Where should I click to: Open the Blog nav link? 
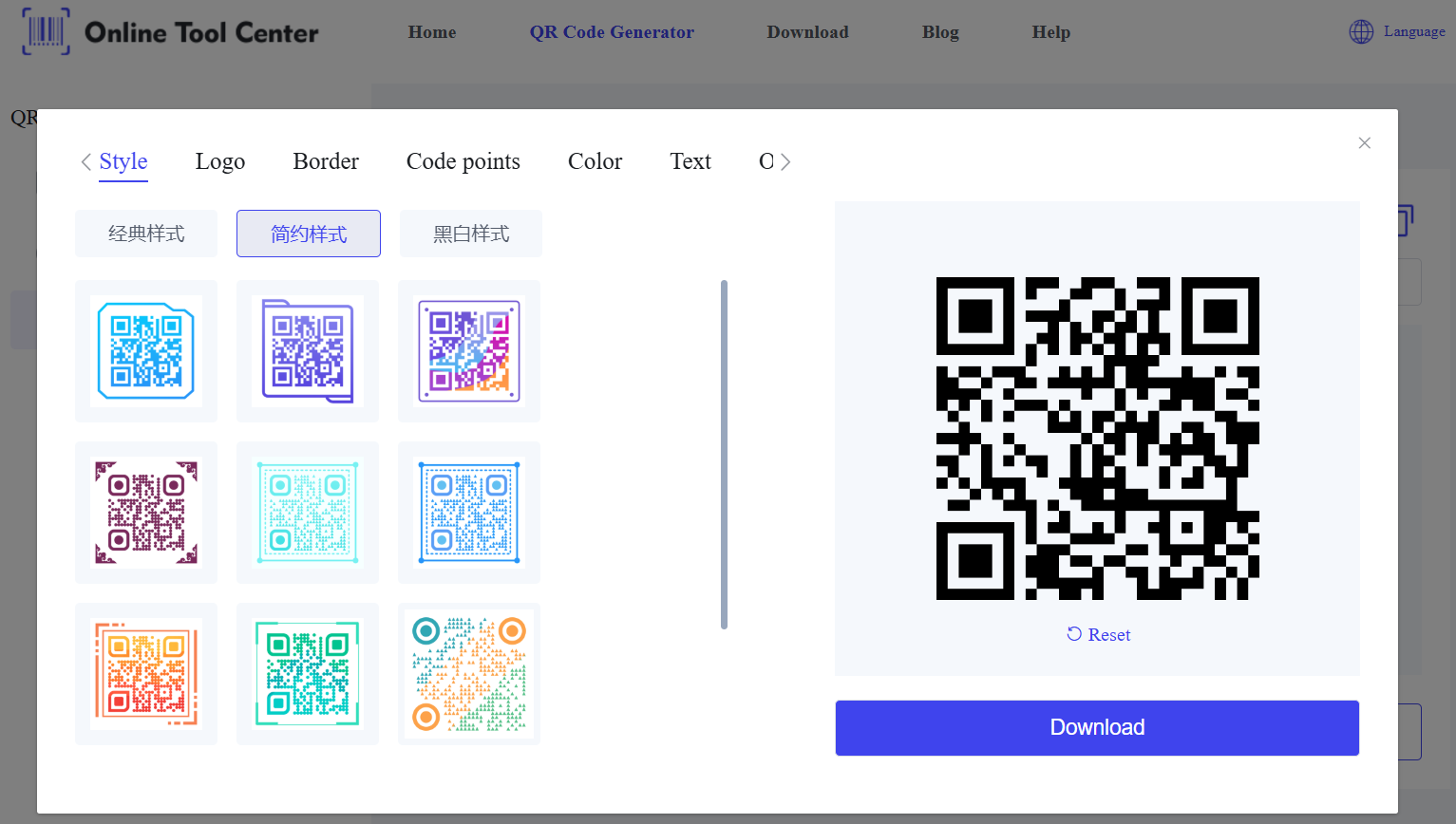[940, 31]
